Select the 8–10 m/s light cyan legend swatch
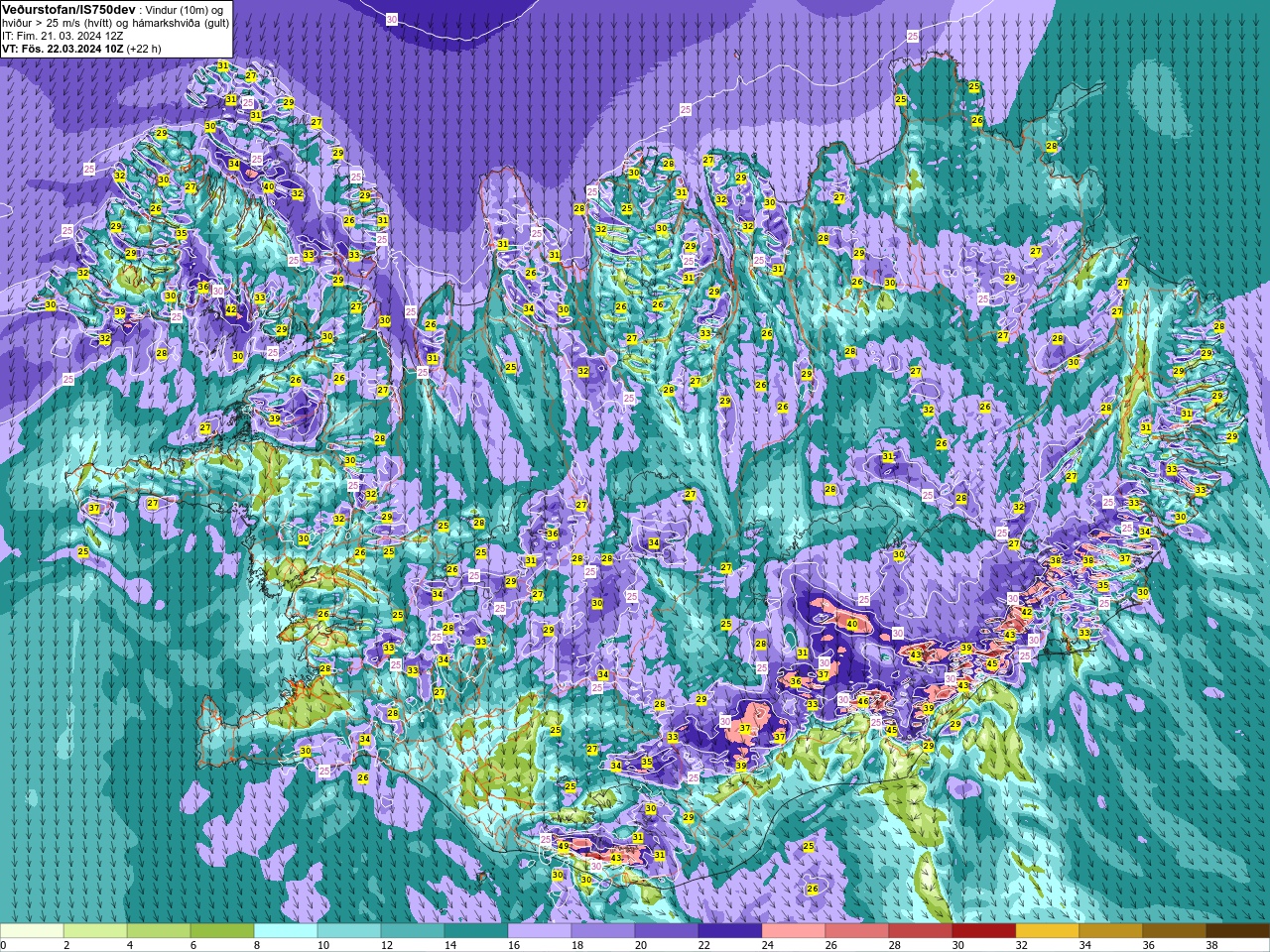 pos(286,931)
